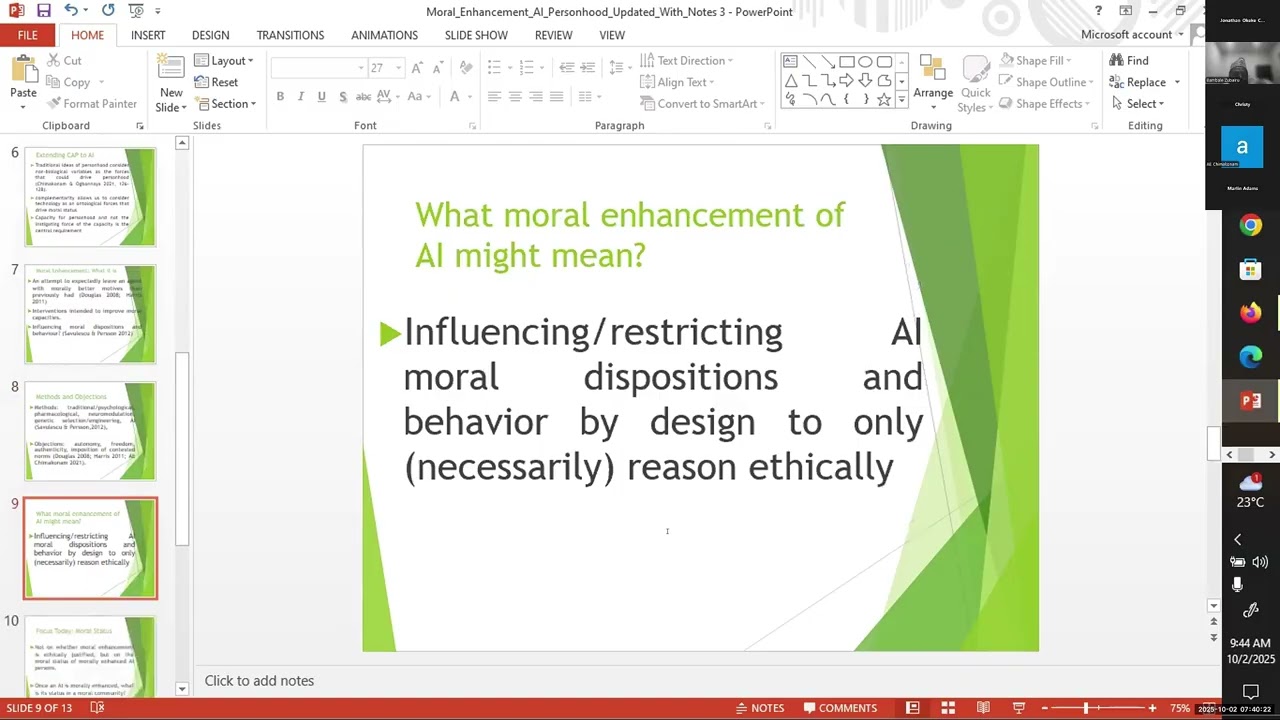Viewport: 1280px width, 720px height.
Task: Click Normal view icon in status bar
Action: pos(912,708)
